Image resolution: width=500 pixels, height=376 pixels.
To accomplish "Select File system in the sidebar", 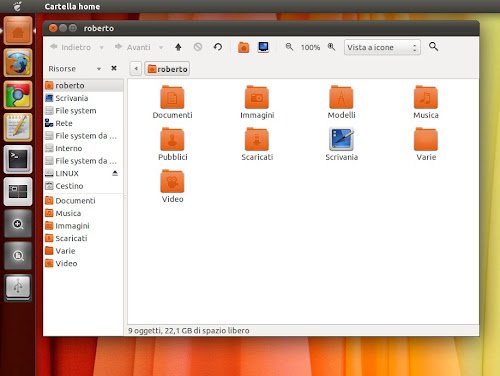I will pyautogui.click(x=83, y=111).
